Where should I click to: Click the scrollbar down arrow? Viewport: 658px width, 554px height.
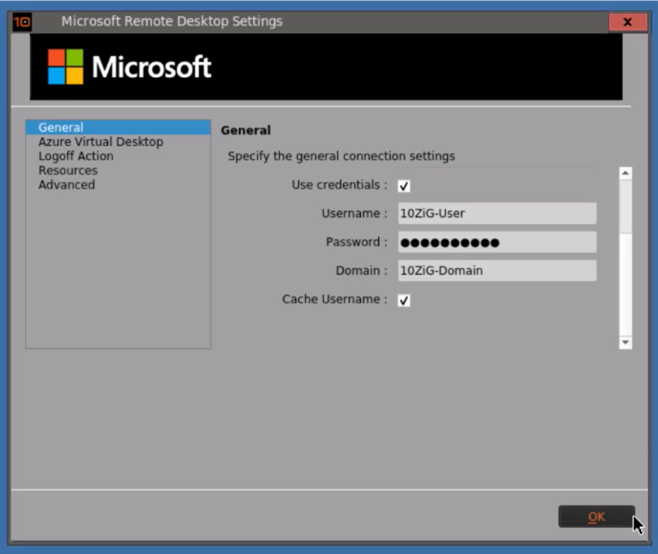tap(625, 342)
